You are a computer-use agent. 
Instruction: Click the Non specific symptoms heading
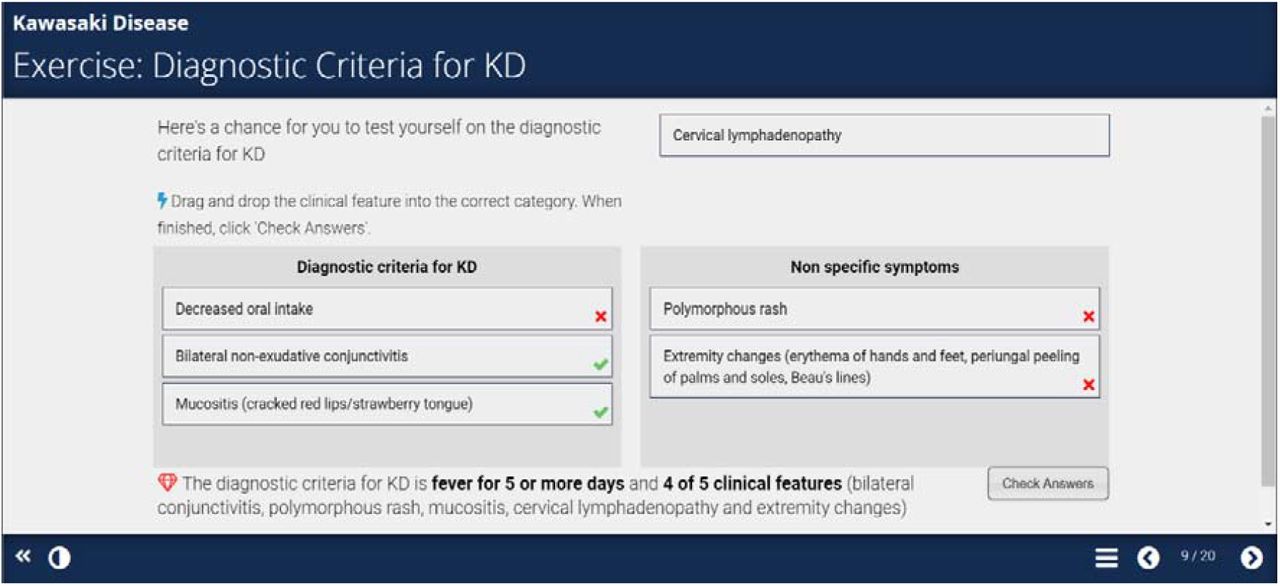pos(874,267)
